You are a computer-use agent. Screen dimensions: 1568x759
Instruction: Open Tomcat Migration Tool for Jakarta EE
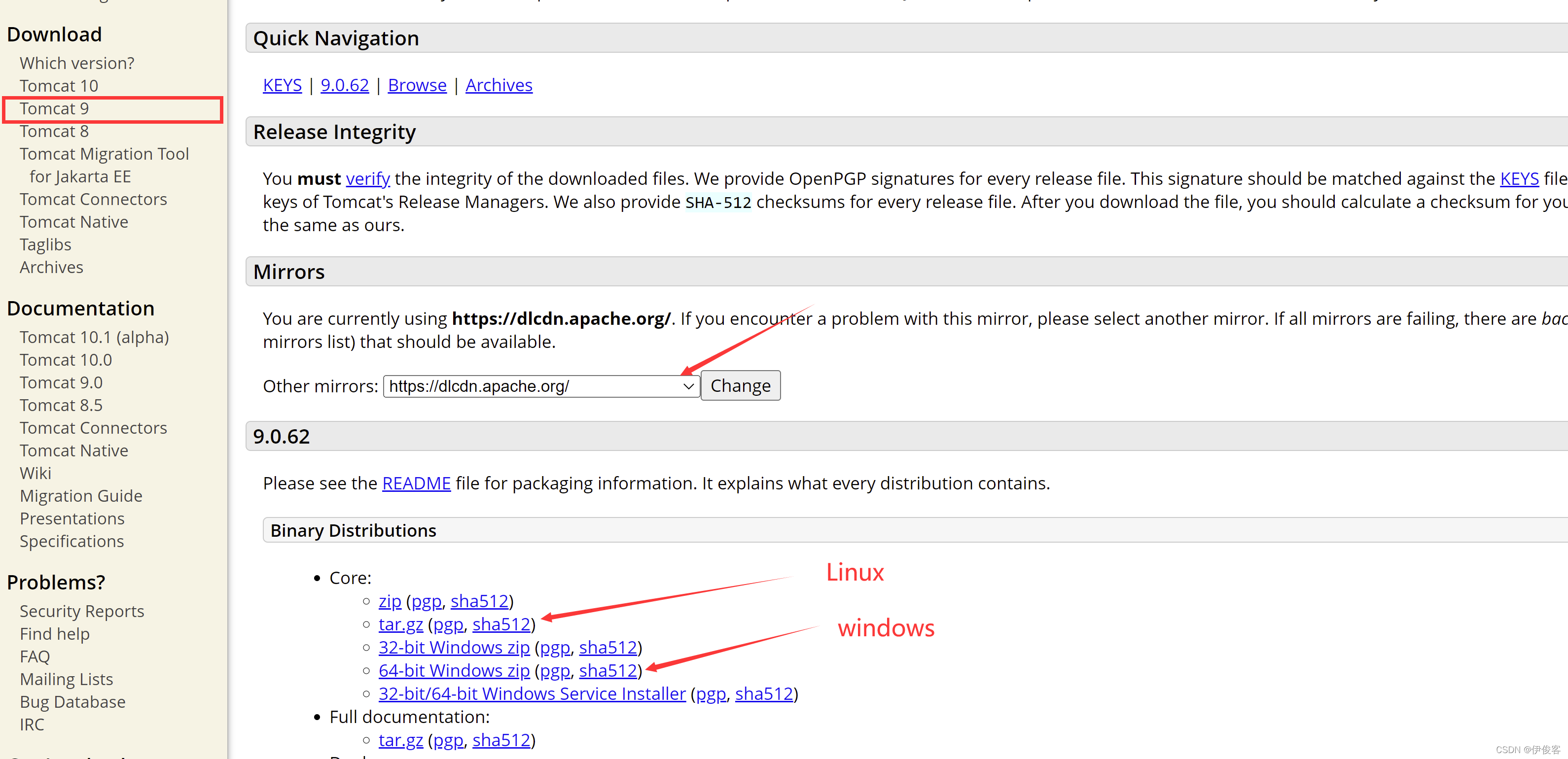tap(104, 166)
